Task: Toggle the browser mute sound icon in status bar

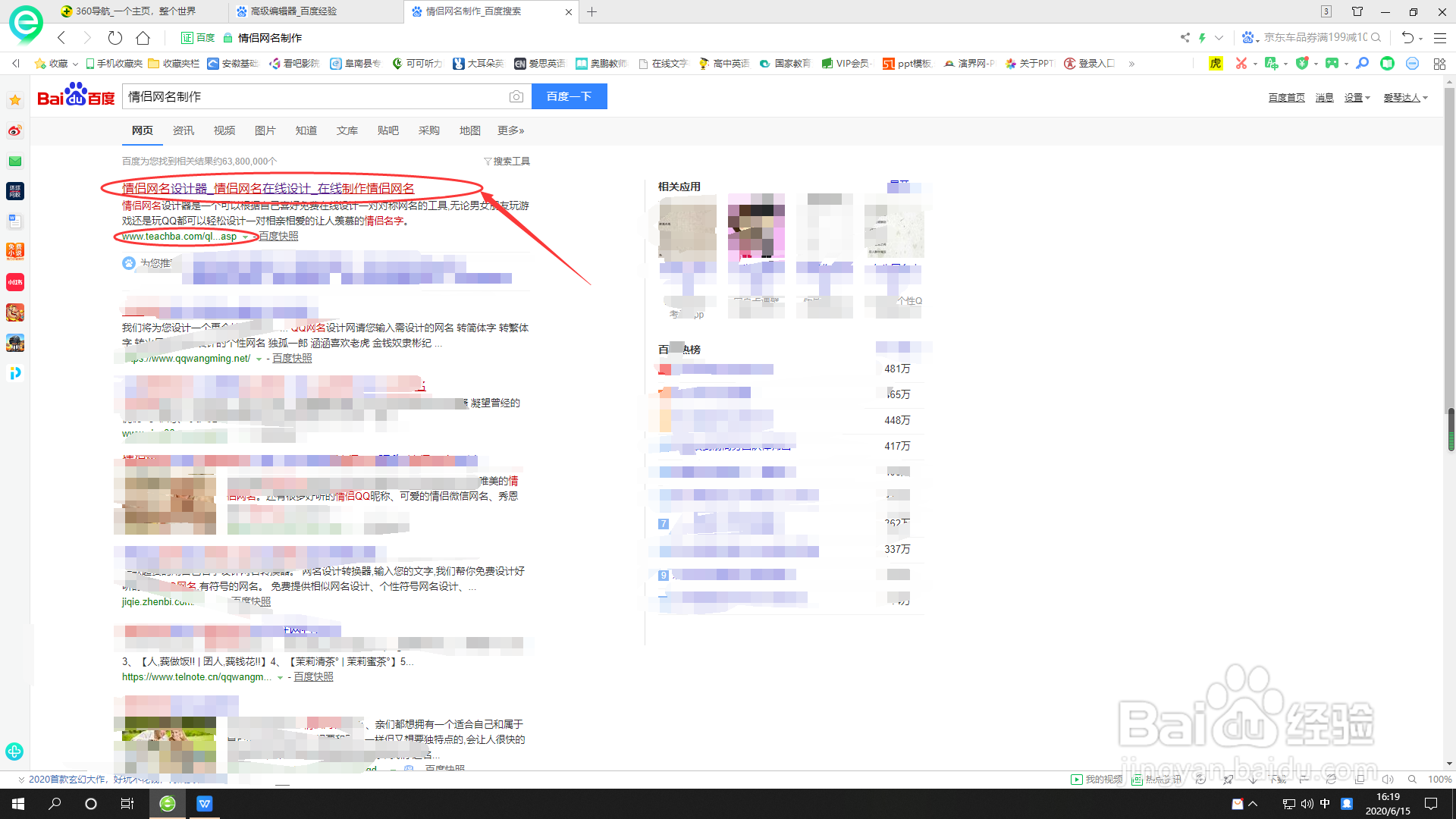Action: tap(1388, 779)
